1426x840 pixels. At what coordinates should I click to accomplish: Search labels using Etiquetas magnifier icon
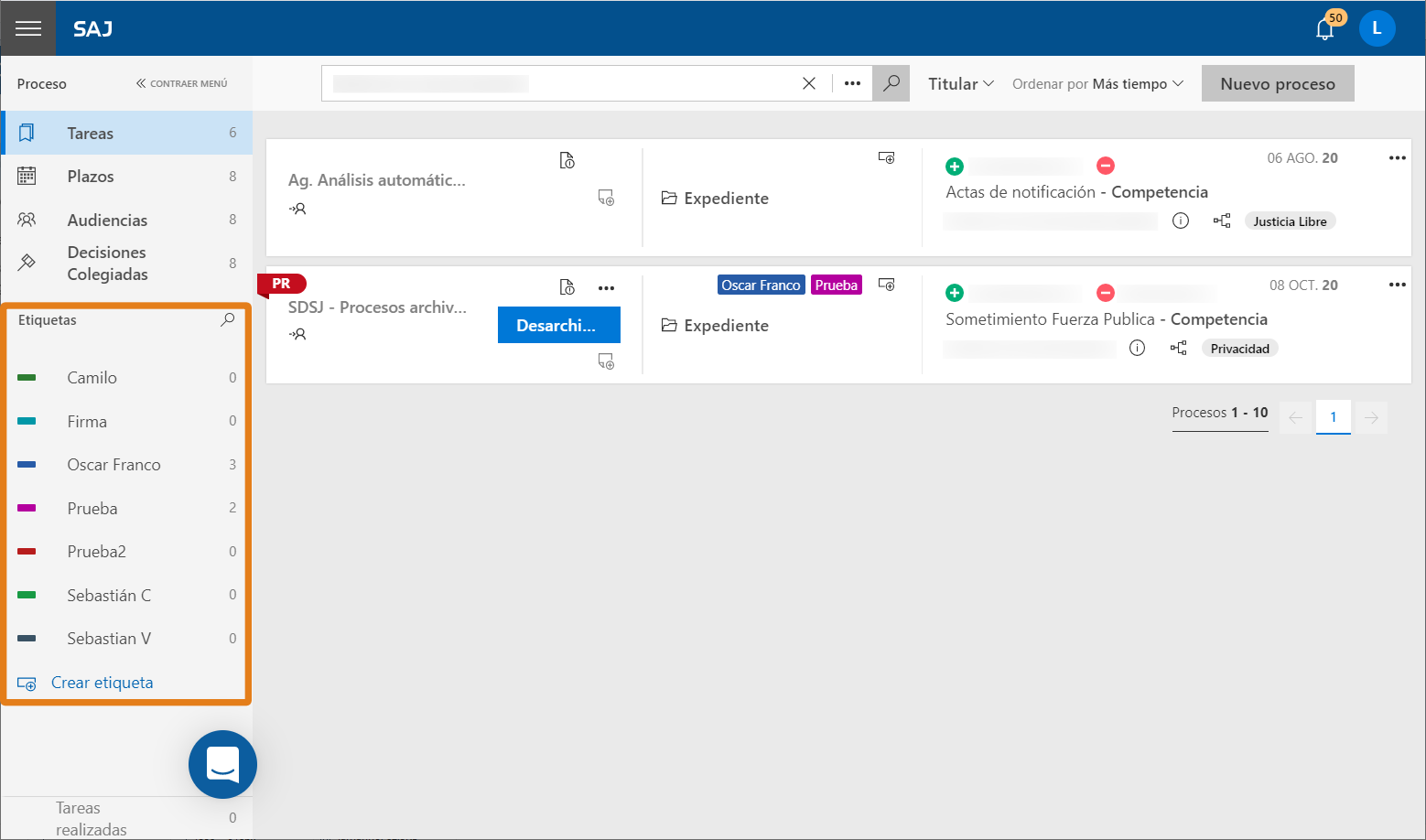coord(227,319)
